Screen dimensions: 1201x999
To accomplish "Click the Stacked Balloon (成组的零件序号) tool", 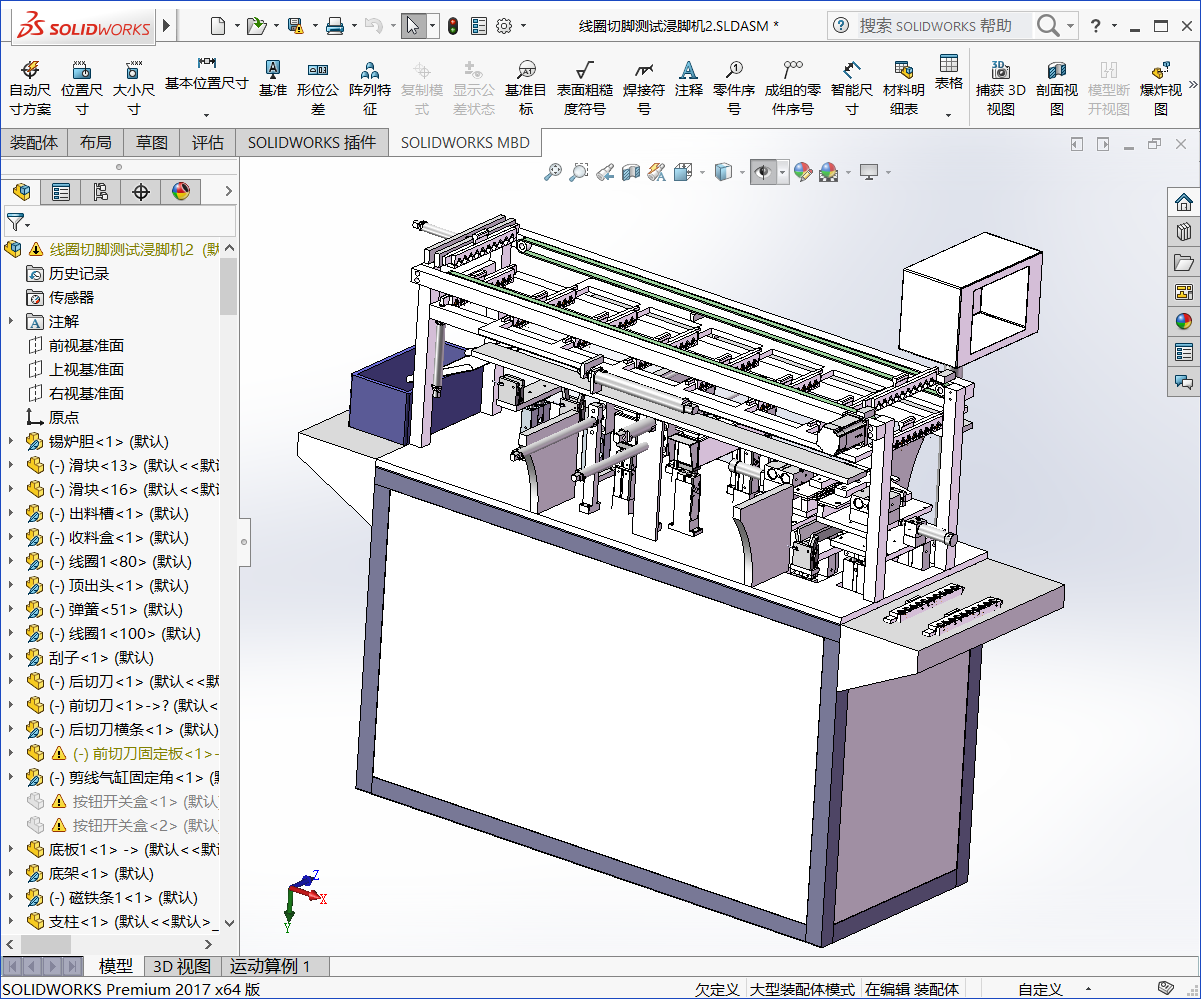I will pyautogui.click(x=792, y=87).
